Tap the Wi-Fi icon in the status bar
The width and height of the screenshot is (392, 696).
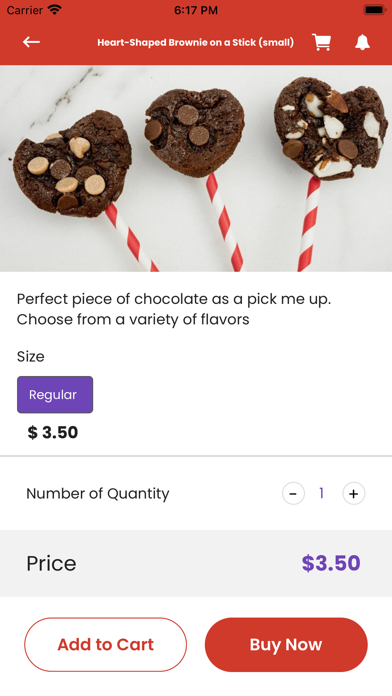click(x=55, y=10)
